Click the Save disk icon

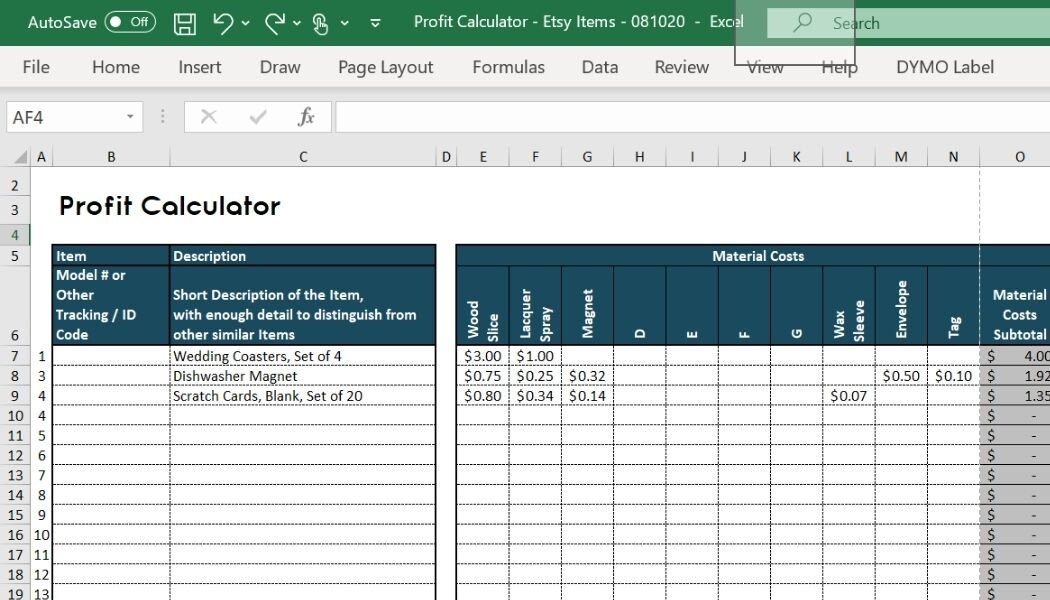(x=185, y=23)
